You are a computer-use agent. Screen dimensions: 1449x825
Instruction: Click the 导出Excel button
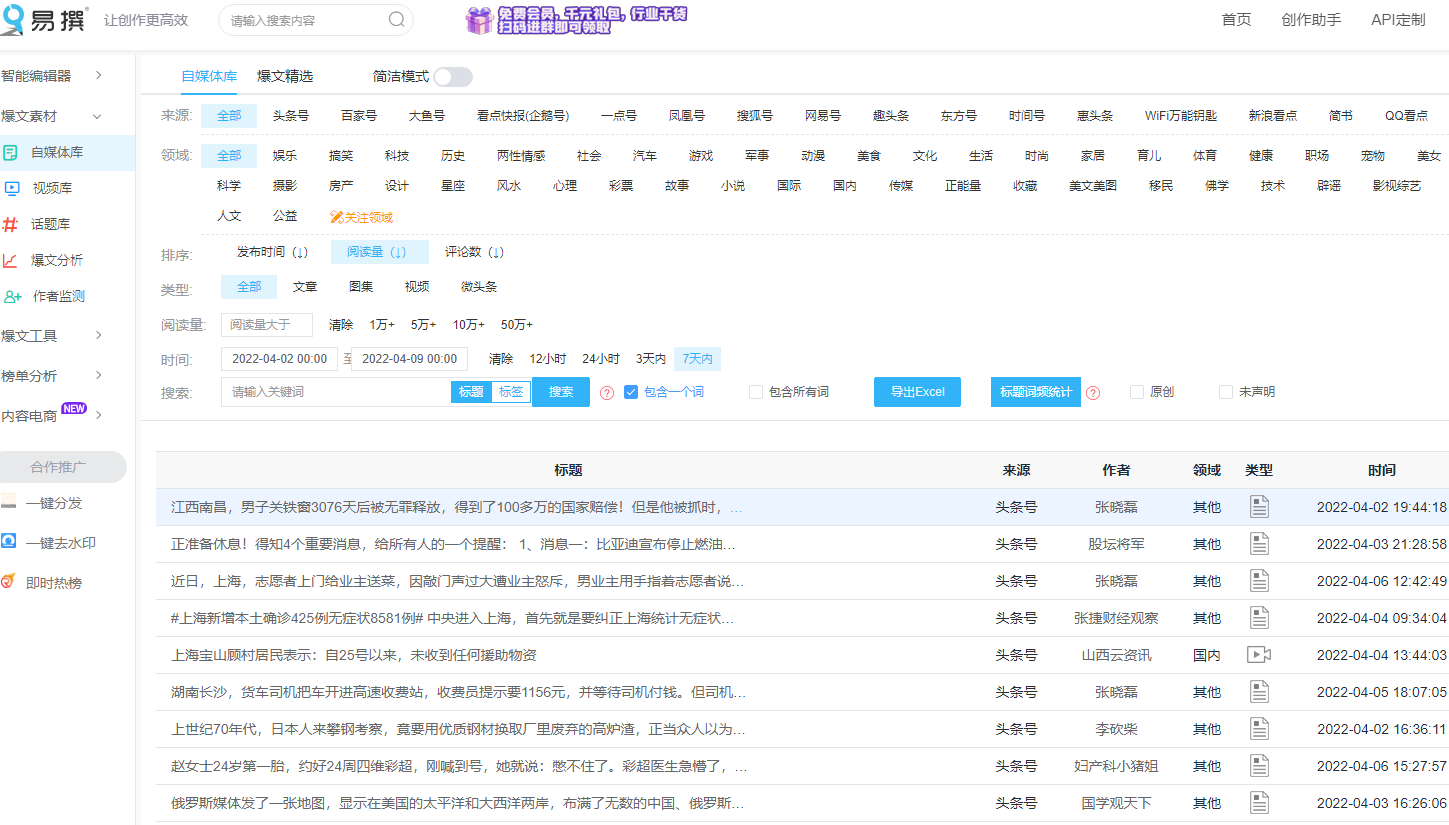pos(916,392)
